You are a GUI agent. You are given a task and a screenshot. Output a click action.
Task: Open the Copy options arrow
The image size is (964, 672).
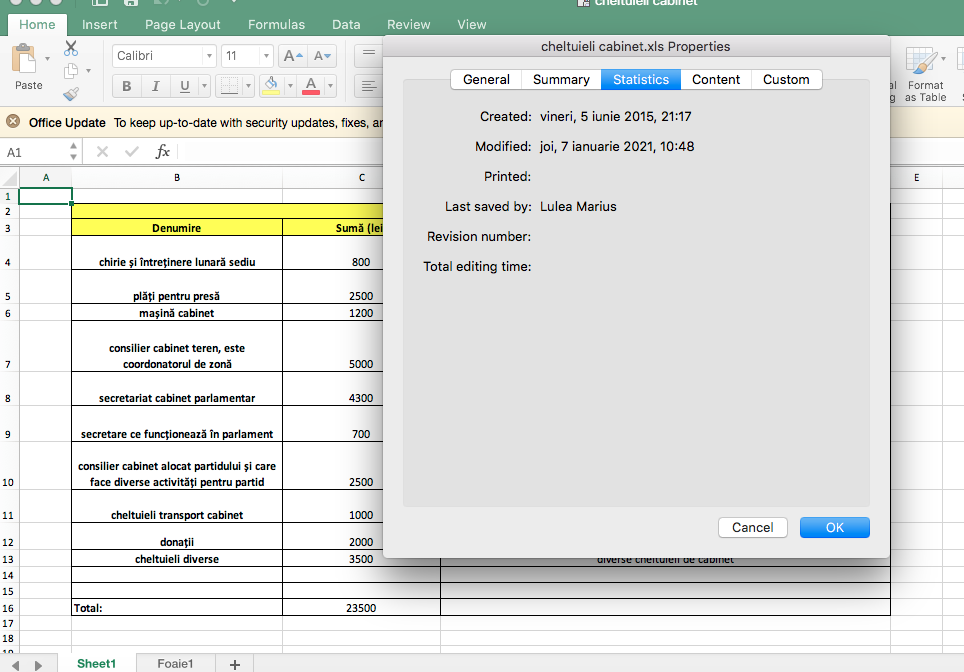89,71
